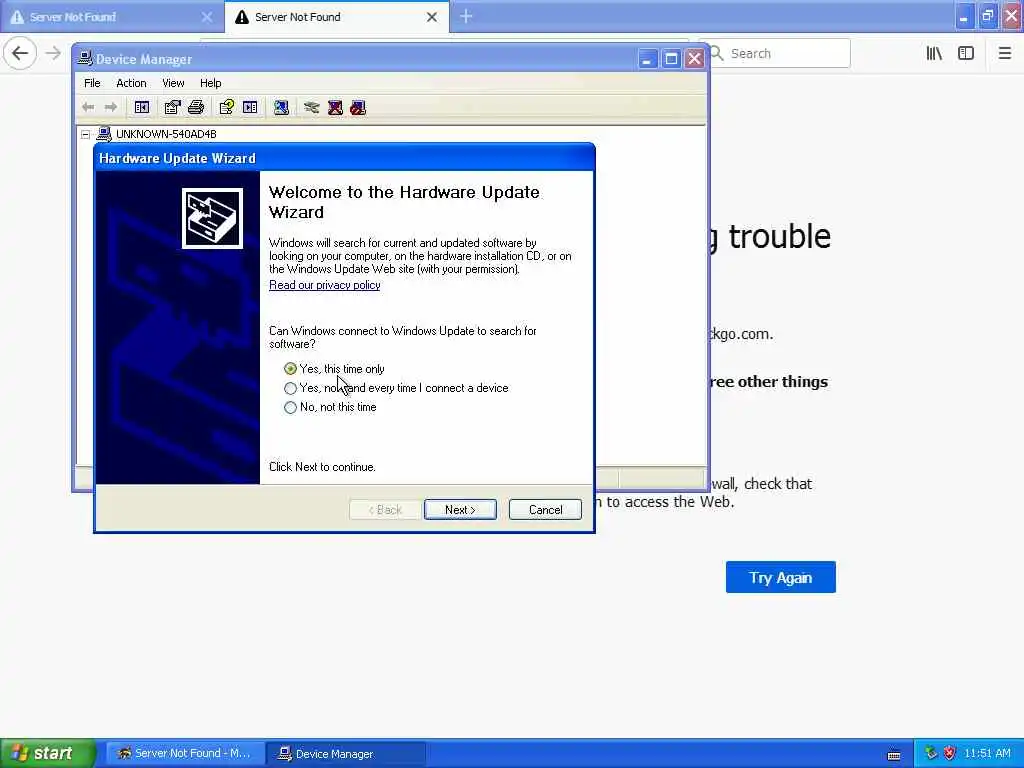Viewport: 1024px width, 768px height.
Task: Click the security shield tray icon
Action: click(950, 753)
